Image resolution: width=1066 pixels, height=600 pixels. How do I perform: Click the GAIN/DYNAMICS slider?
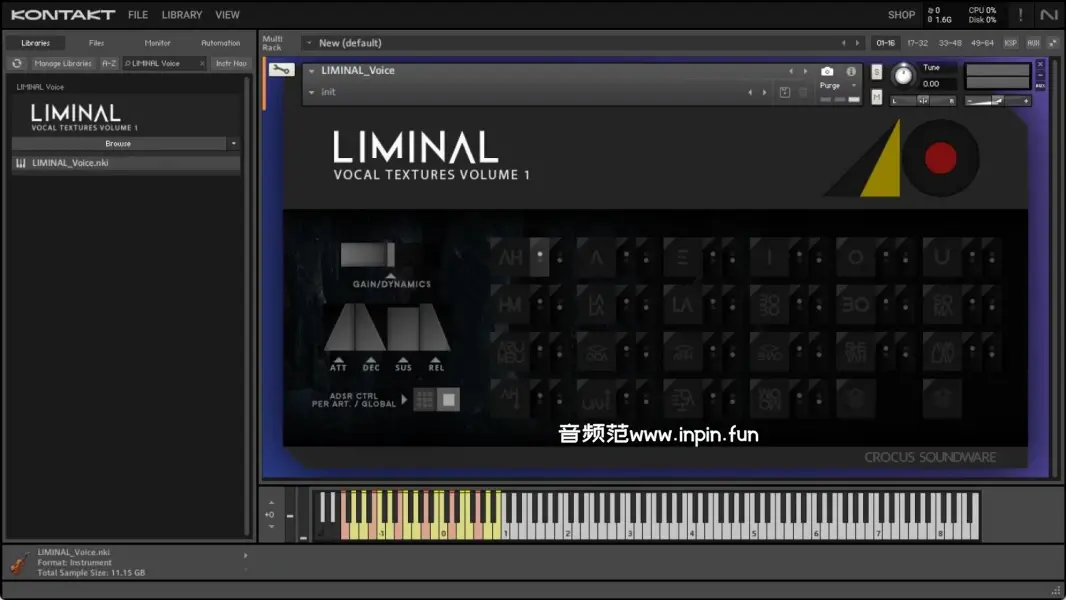[x=368, y=255]
